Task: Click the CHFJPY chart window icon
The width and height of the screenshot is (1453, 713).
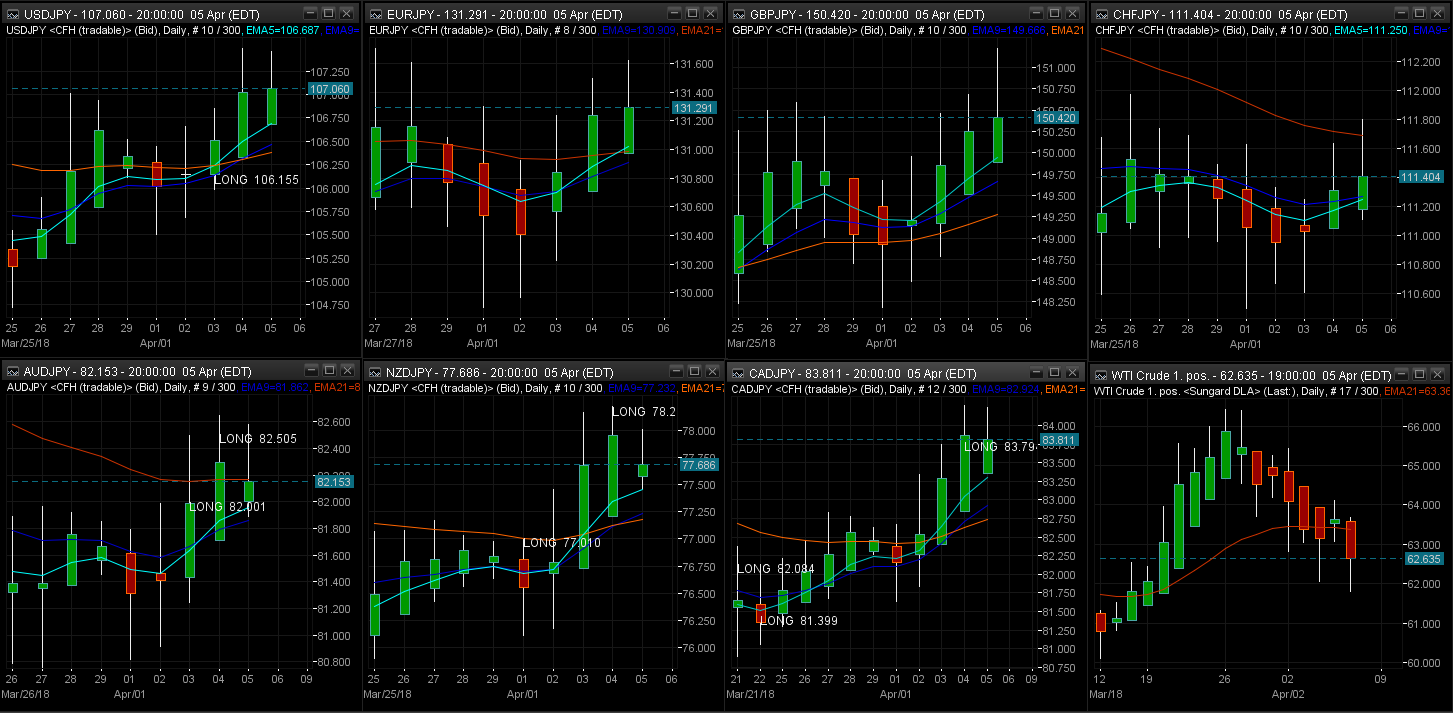Action: pos(1101,13)
